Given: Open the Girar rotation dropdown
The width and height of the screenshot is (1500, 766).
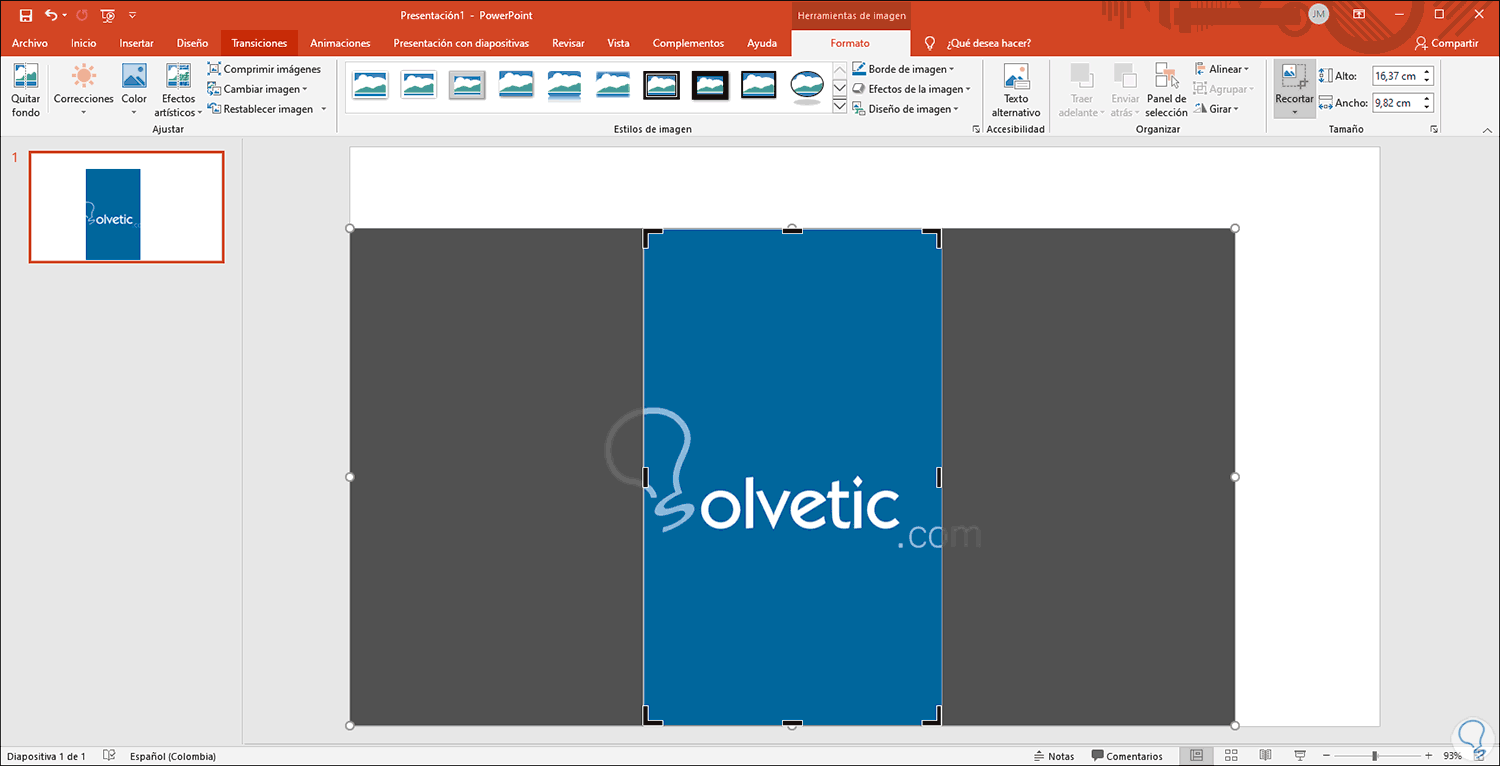Looking at the screenshot, I should (1217, 109).
